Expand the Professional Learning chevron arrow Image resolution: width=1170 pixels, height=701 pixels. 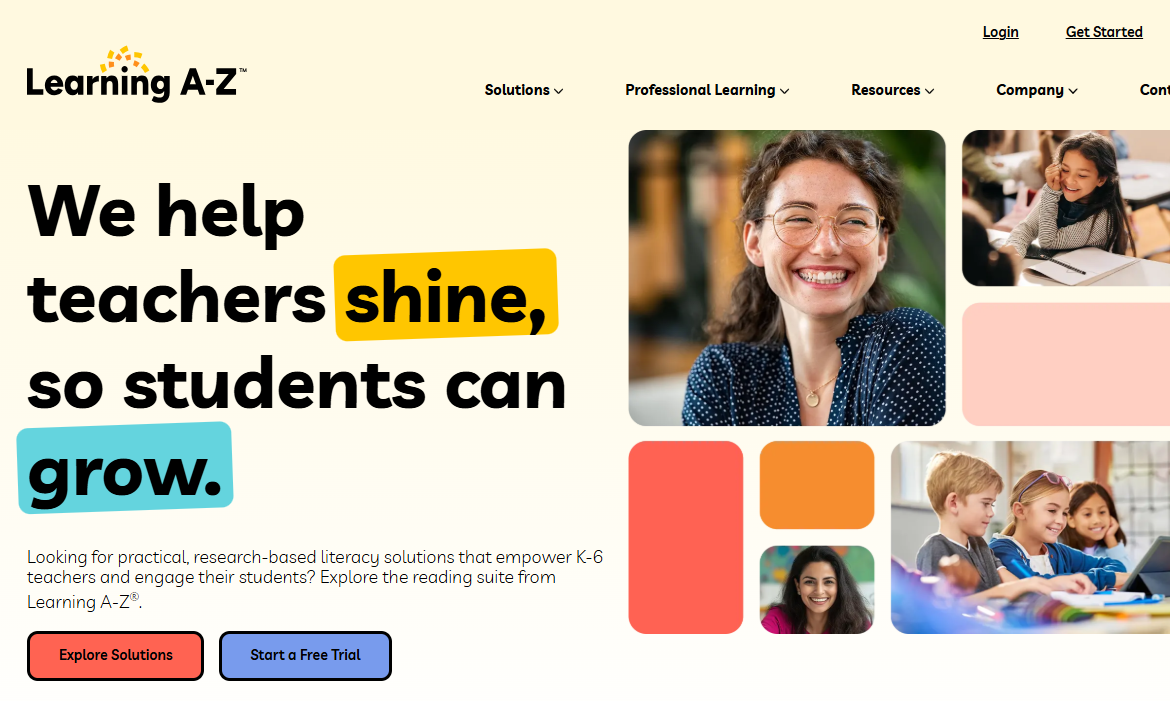(785, 91)
